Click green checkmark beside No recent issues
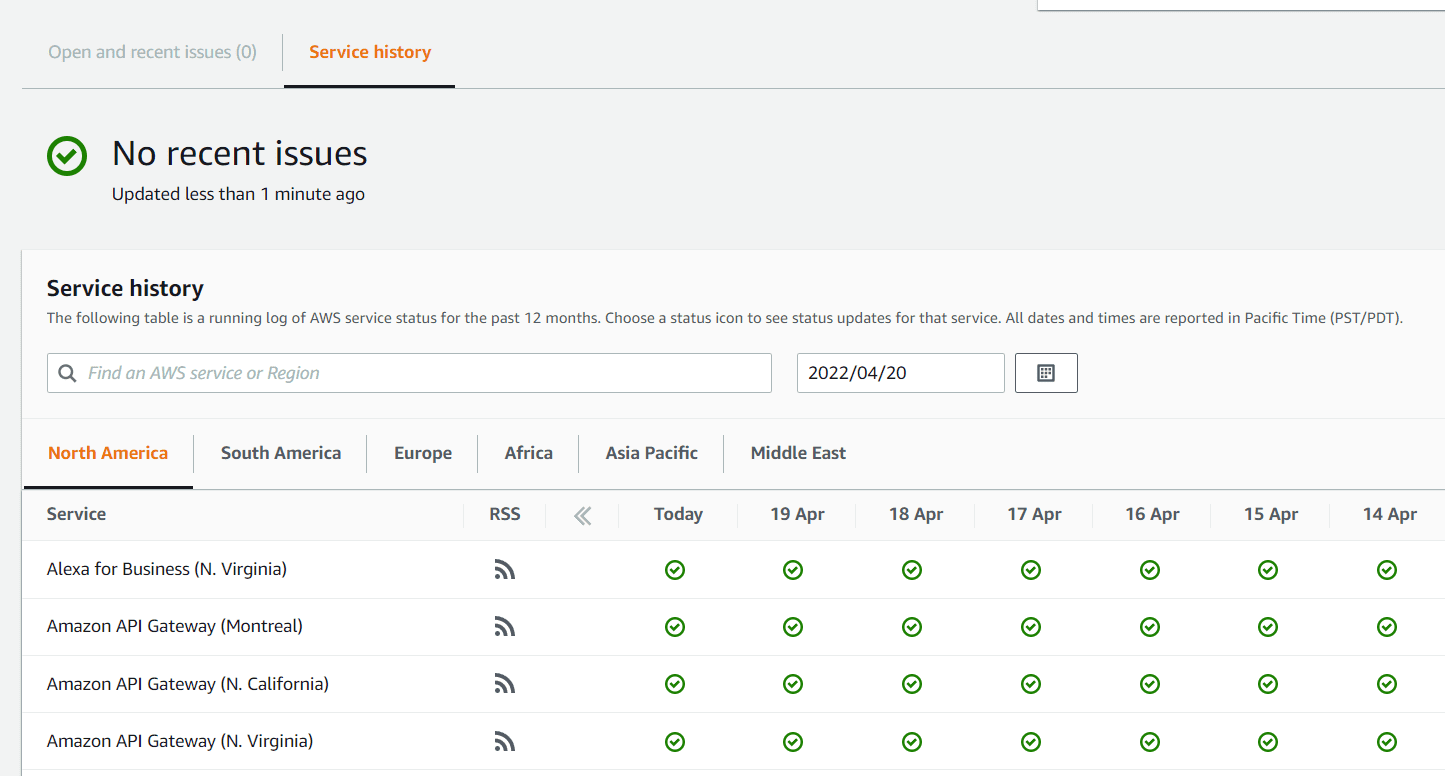The width and height of the screenshot is (1445, 776). pos(66,155)
